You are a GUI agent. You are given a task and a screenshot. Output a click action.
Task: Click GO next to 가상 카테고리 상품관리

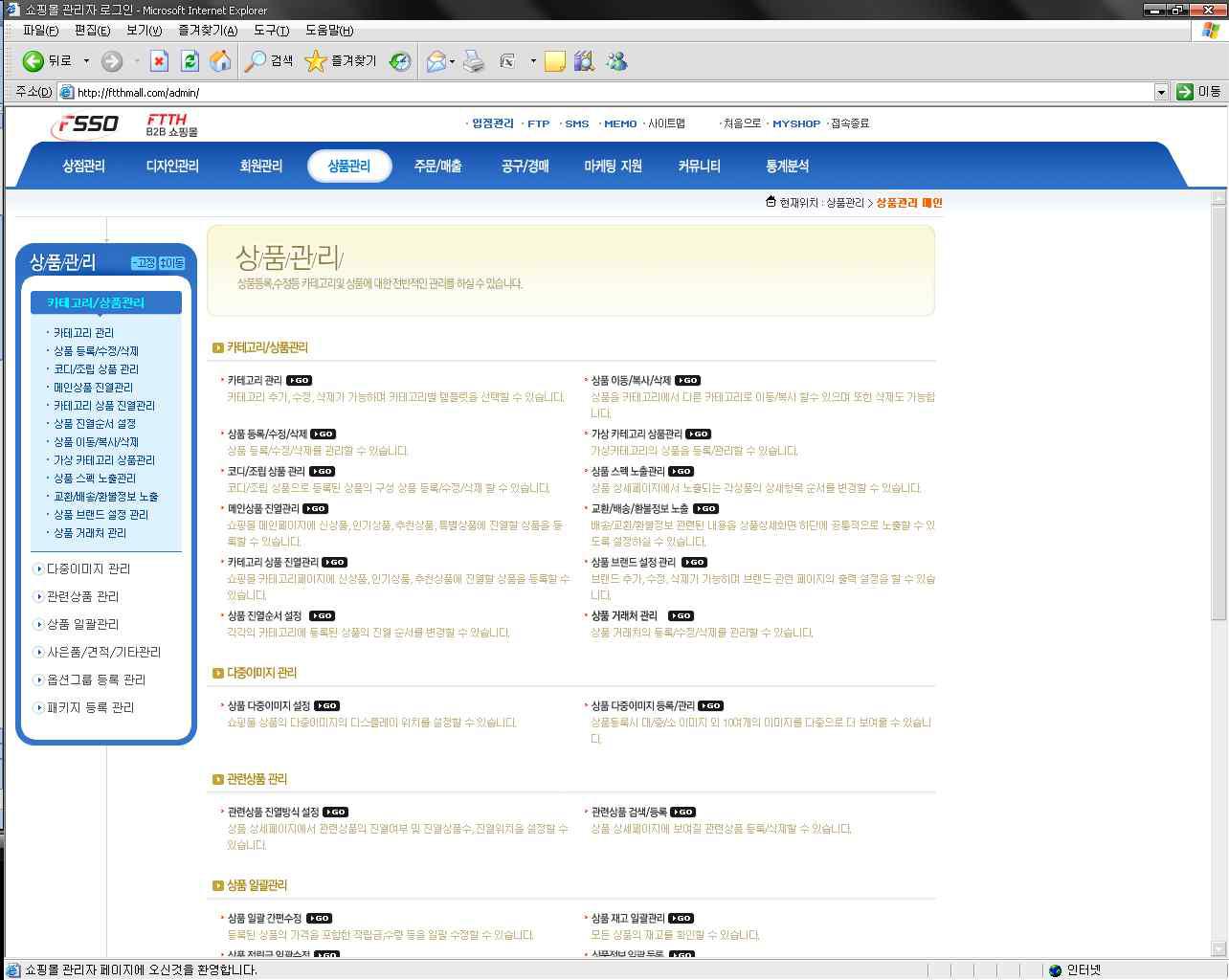698,434
